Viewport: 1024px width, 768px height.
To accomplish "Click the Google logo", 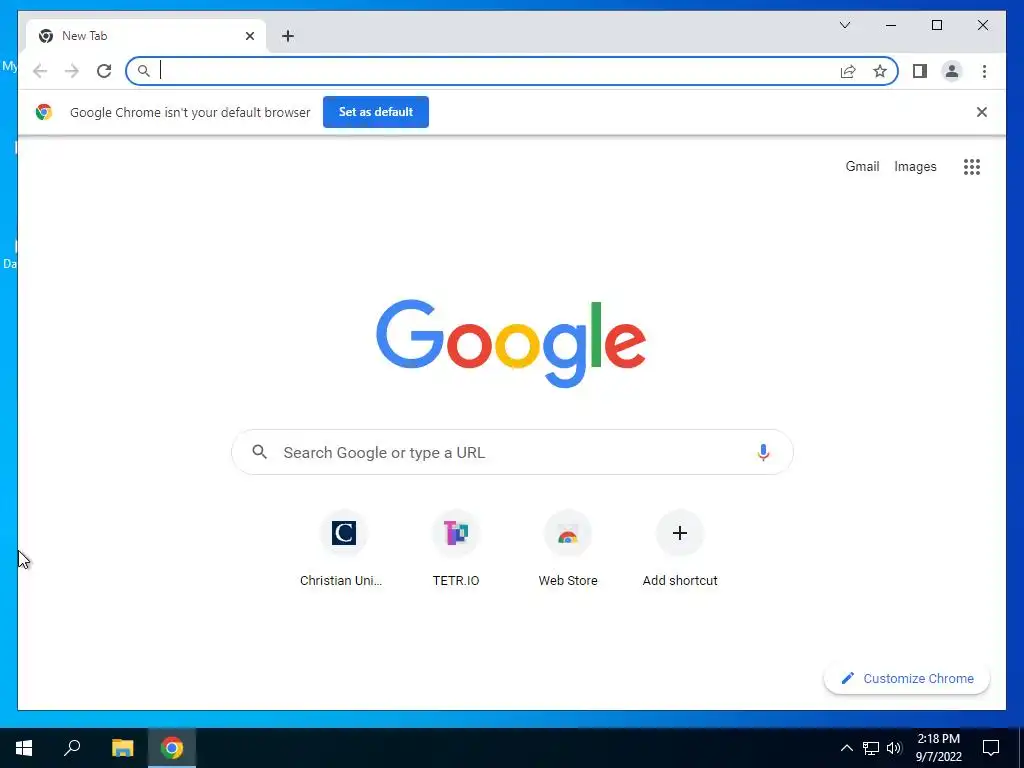I will (x=511, y=343).
